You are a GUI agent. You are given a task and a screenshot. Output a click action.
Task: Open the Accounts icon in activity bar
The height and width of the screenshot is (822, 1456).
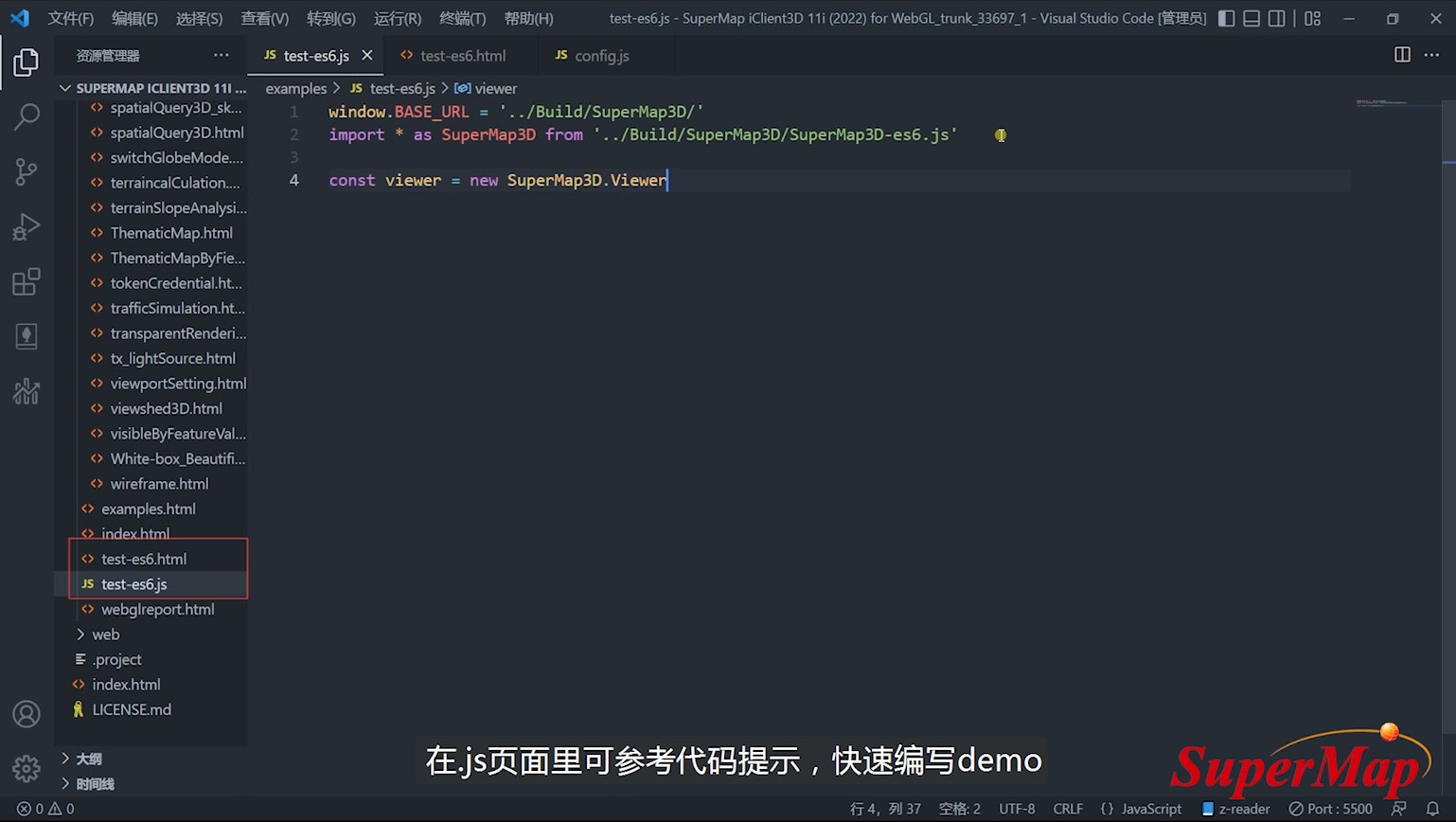click(27, 714)
